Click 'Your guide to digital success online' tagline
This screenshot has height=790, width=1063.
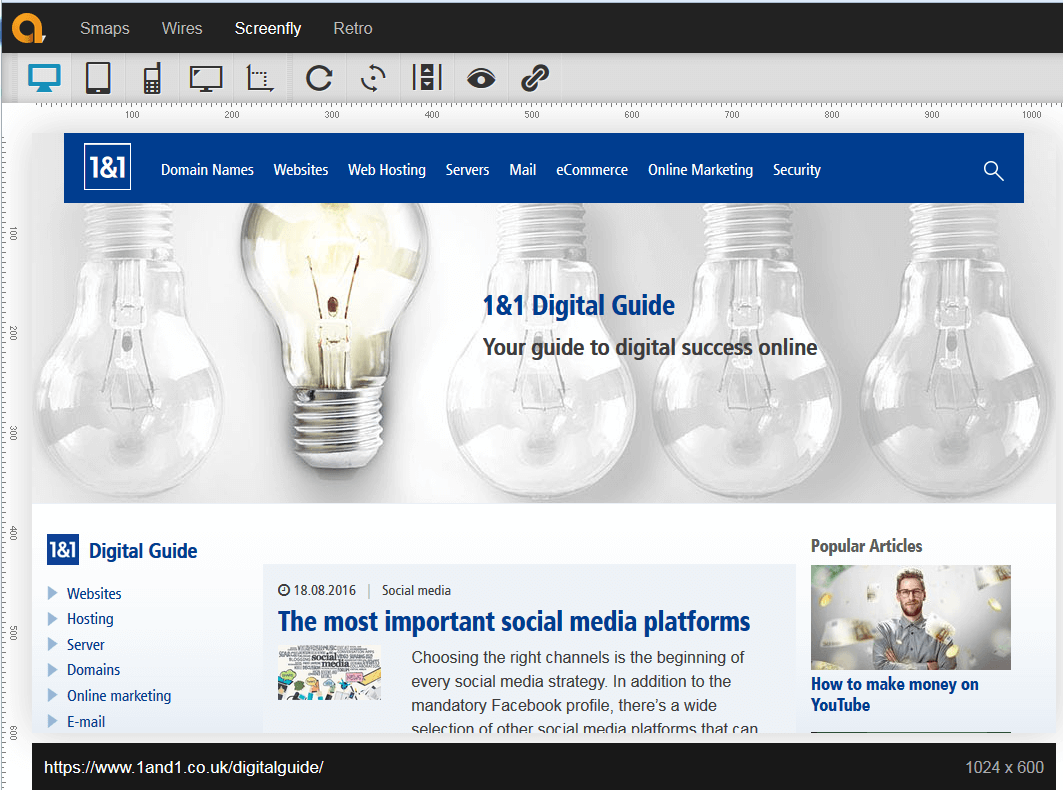(649, 347)
